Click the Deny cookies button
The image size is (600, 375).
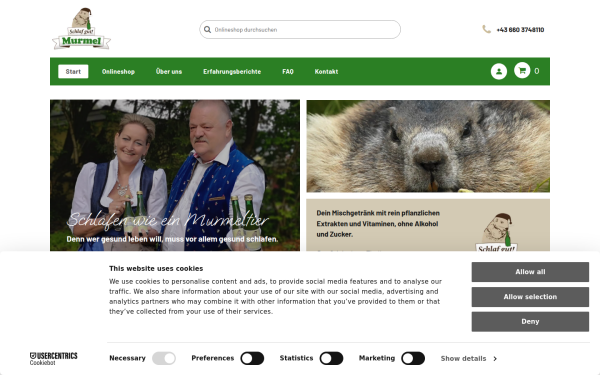coord(530,321)
